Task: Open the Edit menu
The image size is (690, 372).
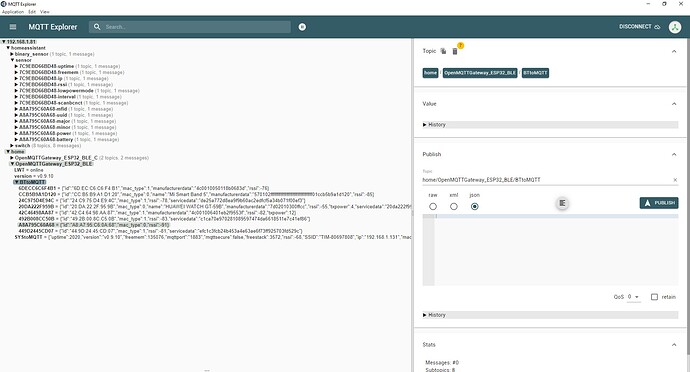Action: click(32, 12)
